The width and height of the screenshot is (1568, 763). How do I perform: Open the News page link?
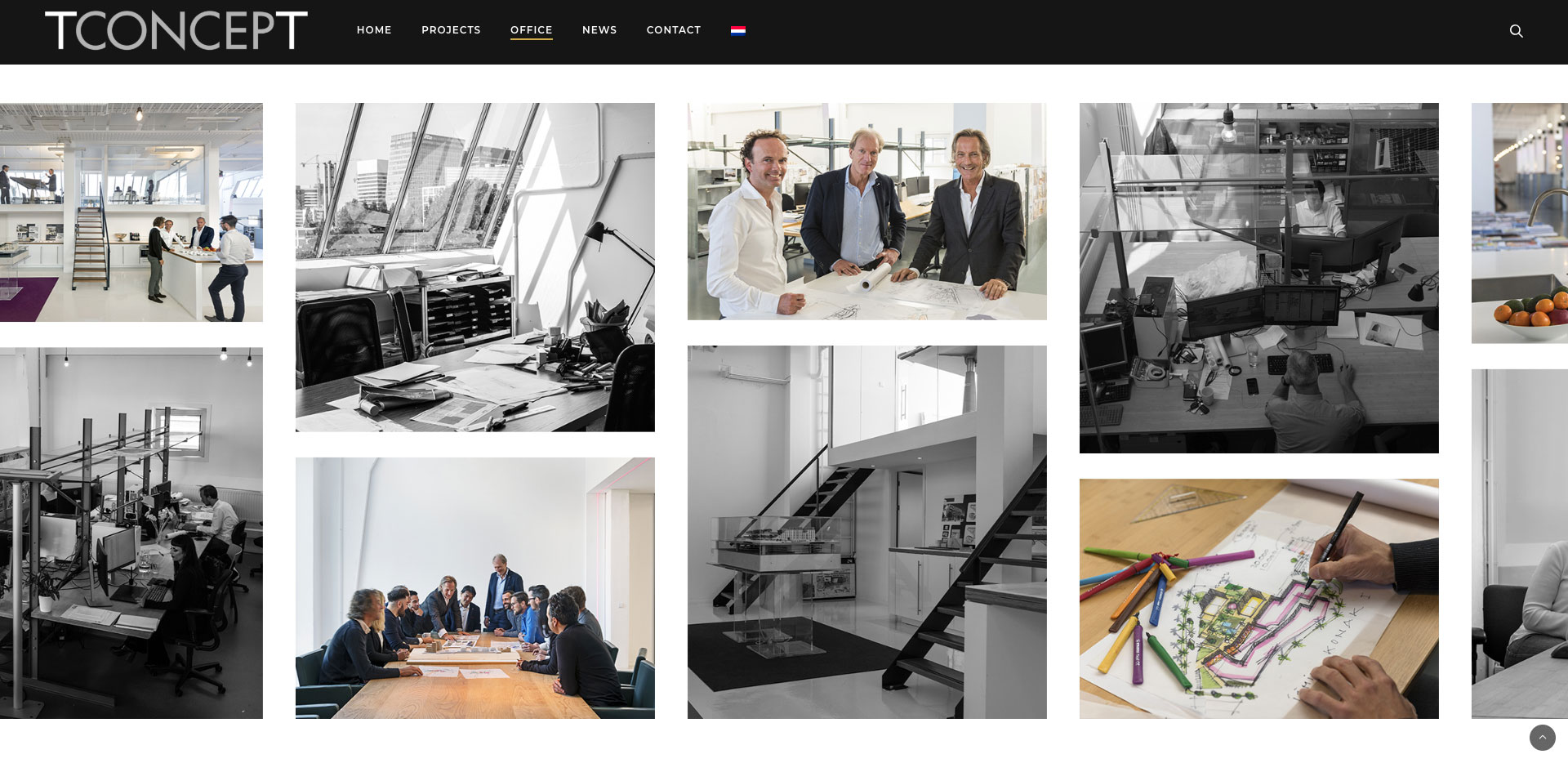[x=599, y=30]
